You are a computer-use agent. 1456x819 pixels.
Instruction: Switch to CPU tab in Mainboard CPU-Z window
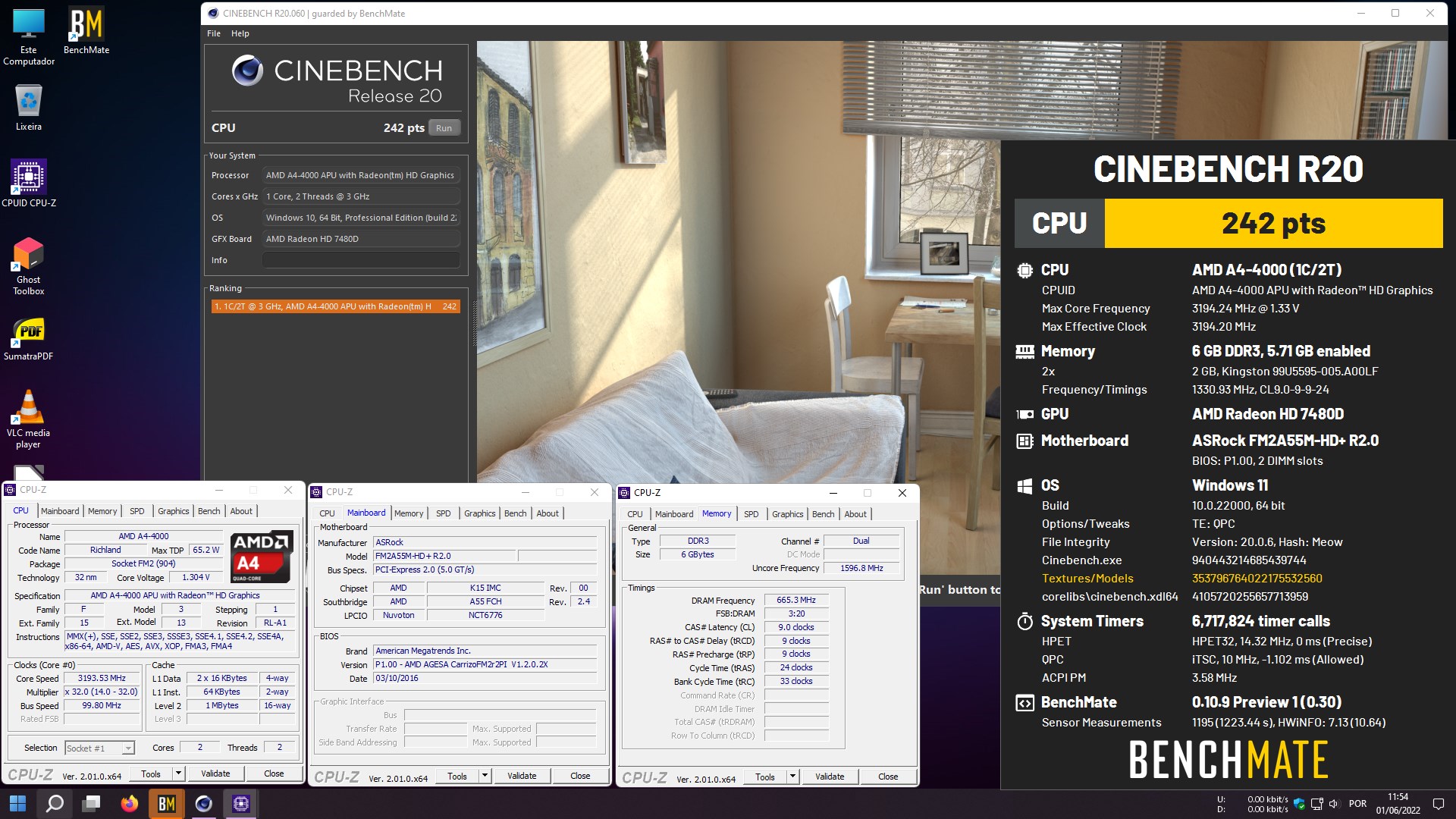[x=327, y=513]
